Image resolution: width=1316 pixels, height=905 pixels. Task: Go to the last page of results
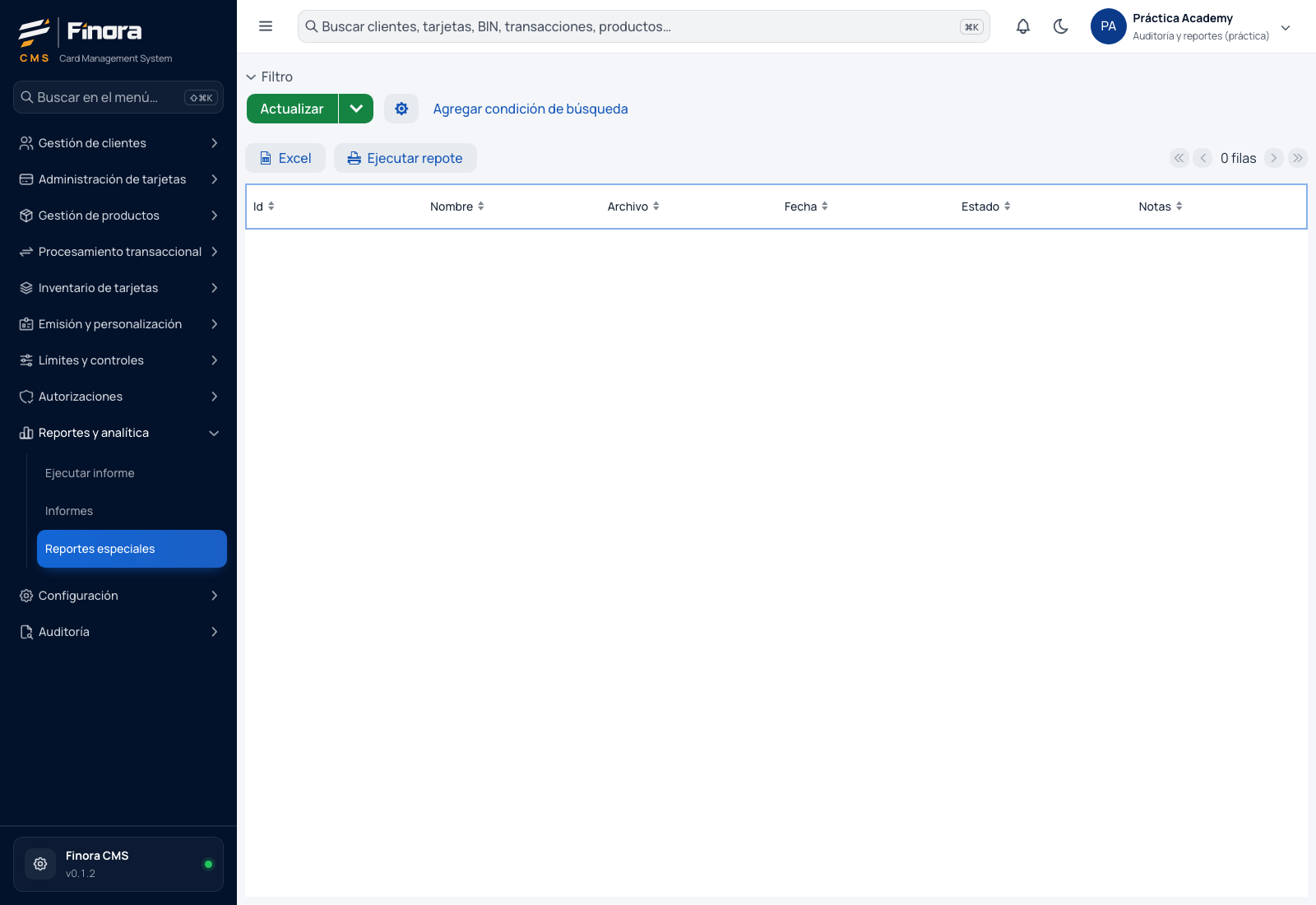[1298, 158]
